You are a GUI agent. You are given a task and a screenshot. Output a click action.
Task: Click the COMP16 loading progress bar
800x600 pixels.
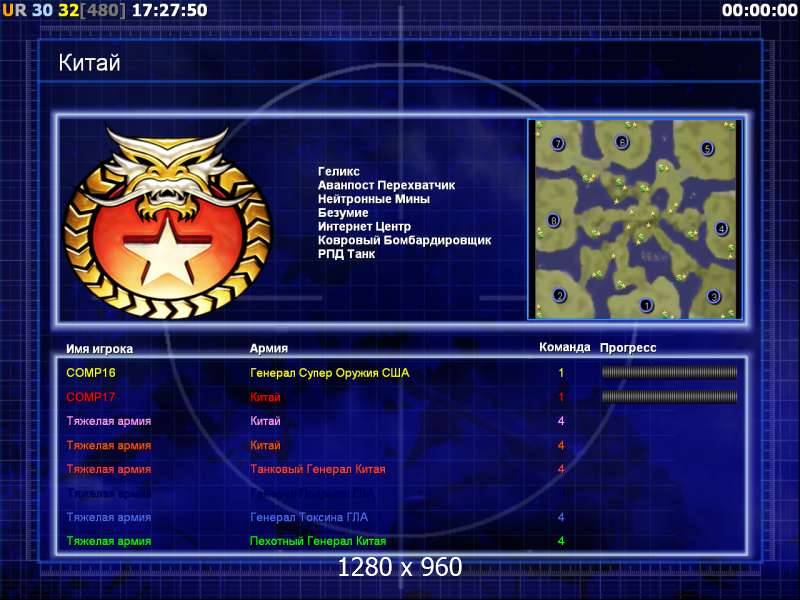coord(669,372)
